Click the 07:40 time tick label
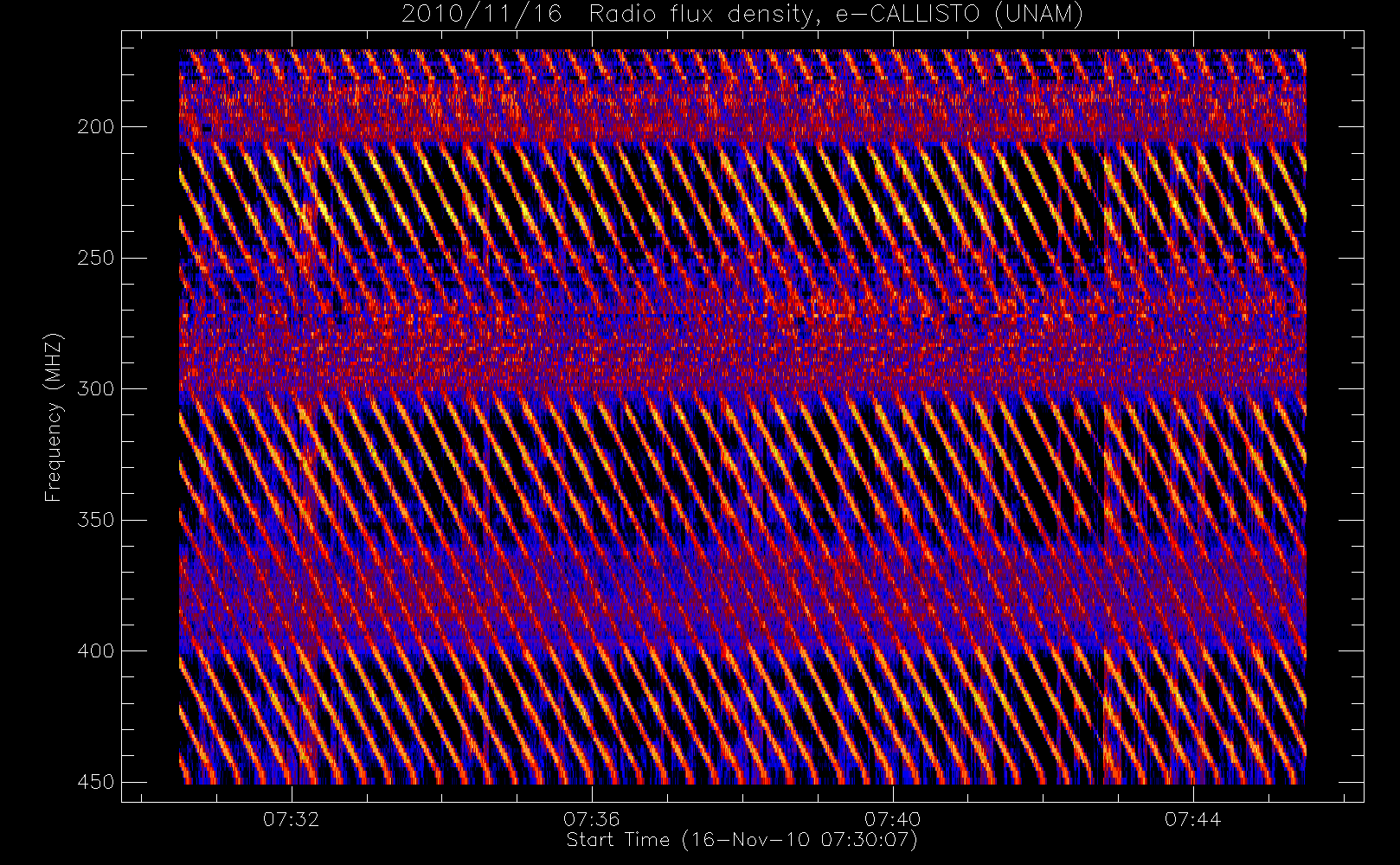This screenshot has height=865, width=1400. tap(892, 819)
